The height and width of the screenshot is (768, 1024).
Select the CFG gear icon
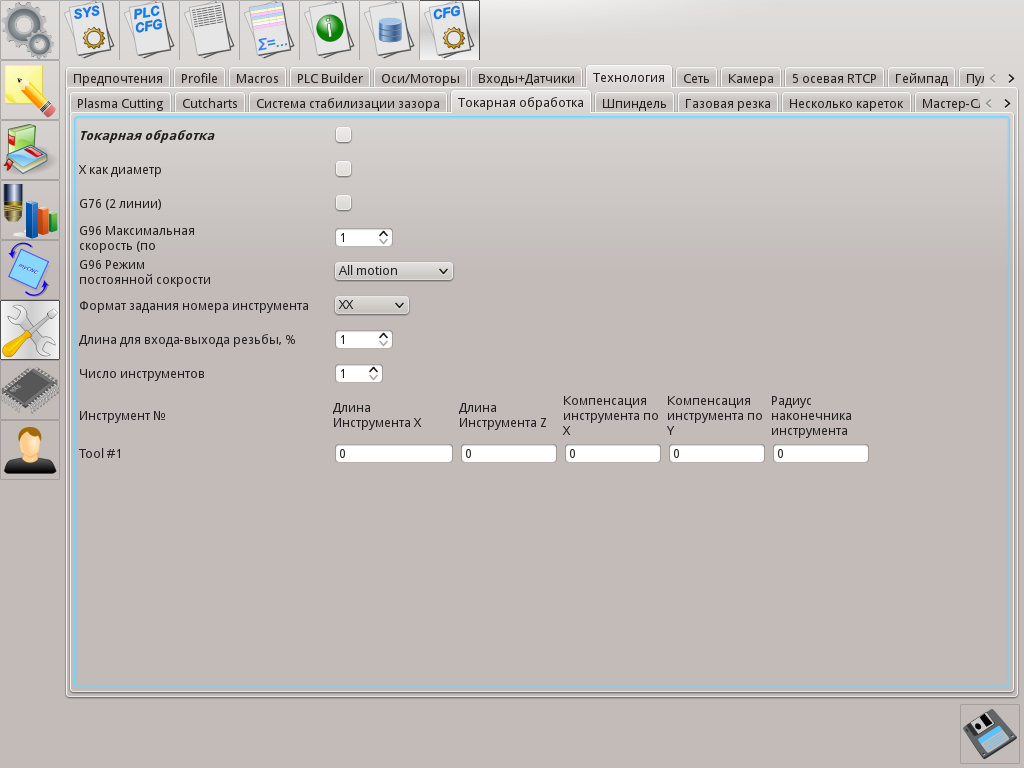pyautogui.click(x=450, y=30)
